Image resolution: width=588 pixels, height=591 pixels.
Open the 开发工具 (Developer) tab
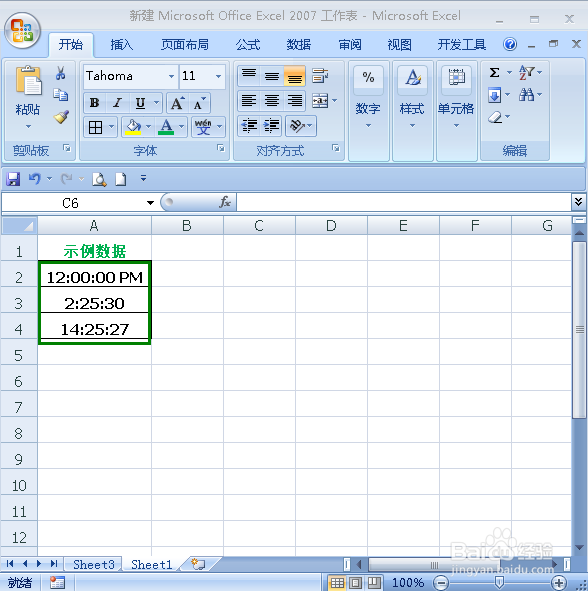pos(462,44)
